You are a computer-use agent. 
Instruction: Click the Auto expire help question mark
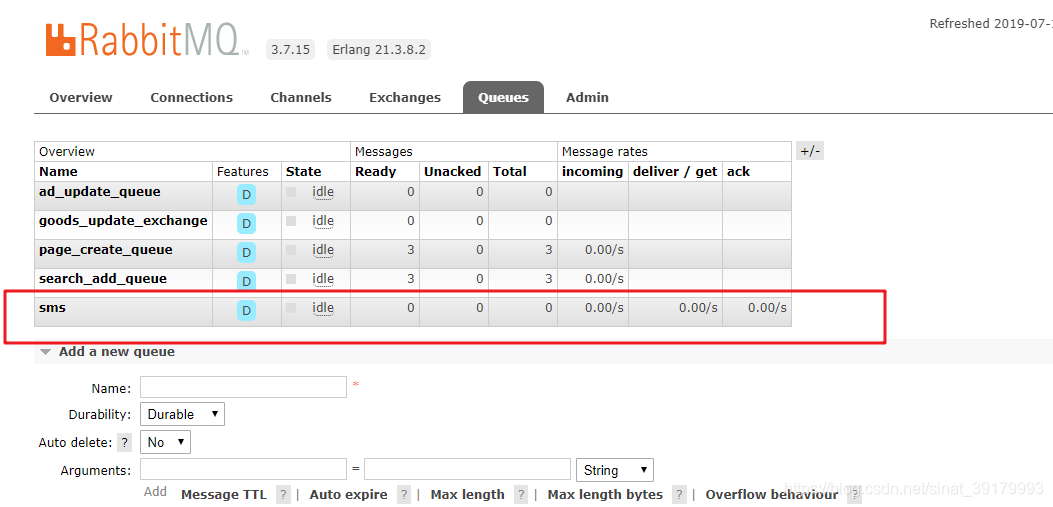[404, 495]
